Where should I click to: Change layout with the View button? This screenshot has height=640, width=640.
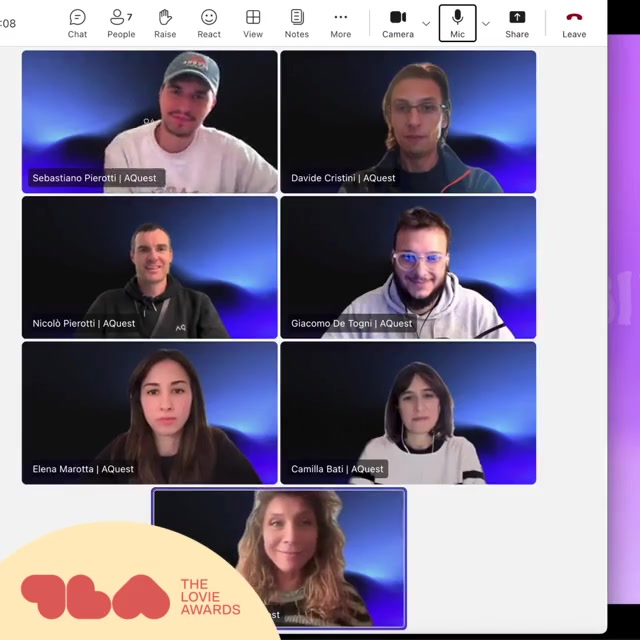[x=253, y=24]
